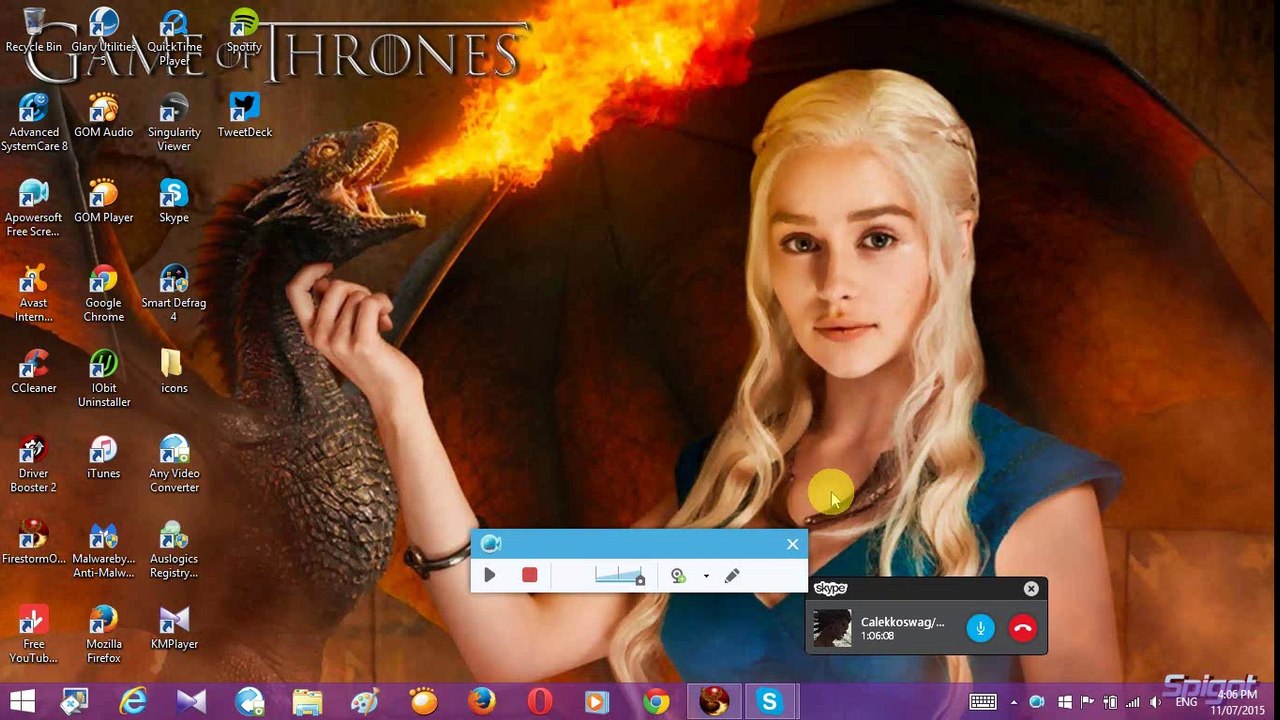This screenshot has height=720, width=1280.
Task: Close the Skype call mini window
Action: [x=1031, y=589]
